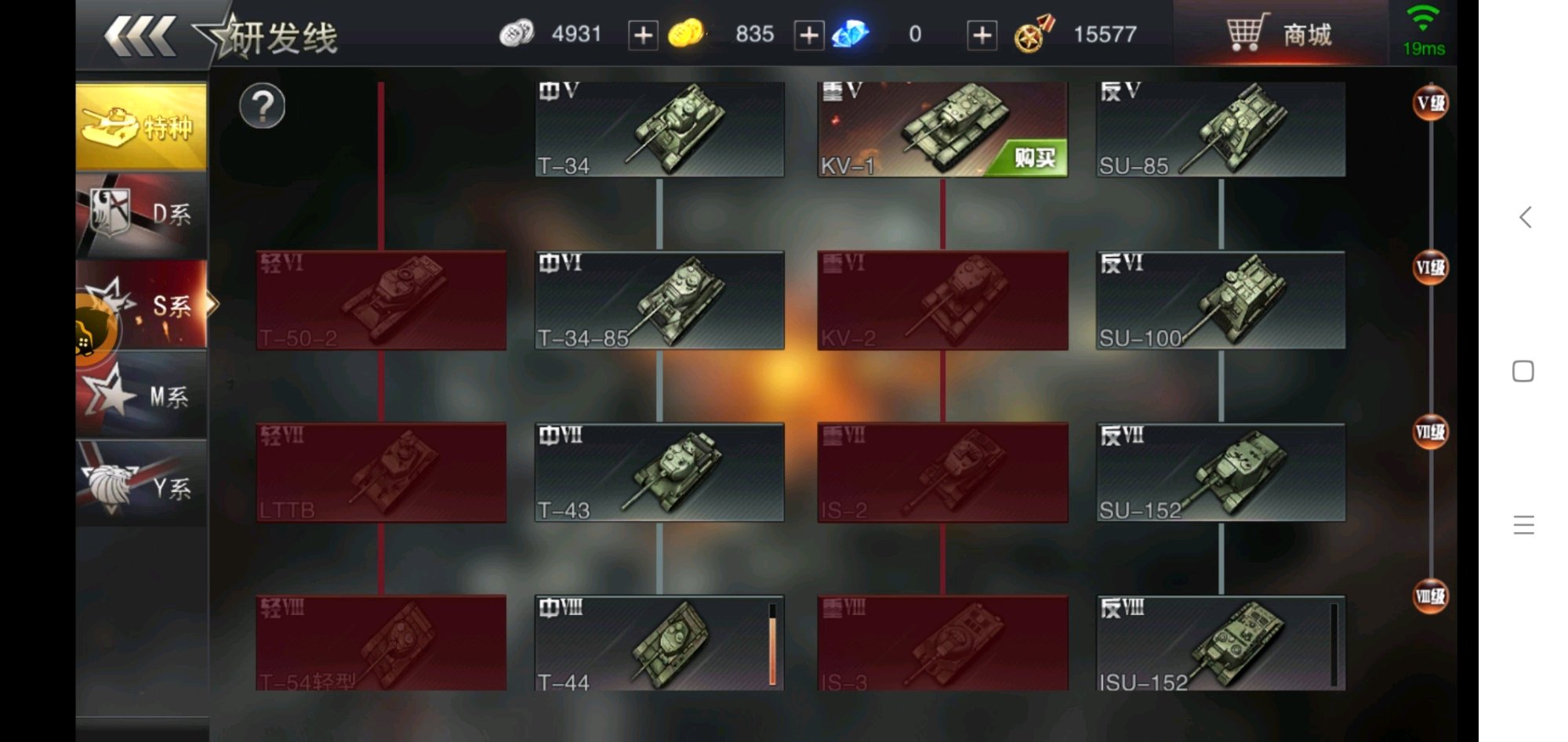The width and height of the screenshot is (1568, 742).
Task: Select the SU-152 tank destroyer card
Action: point(1221,472)
